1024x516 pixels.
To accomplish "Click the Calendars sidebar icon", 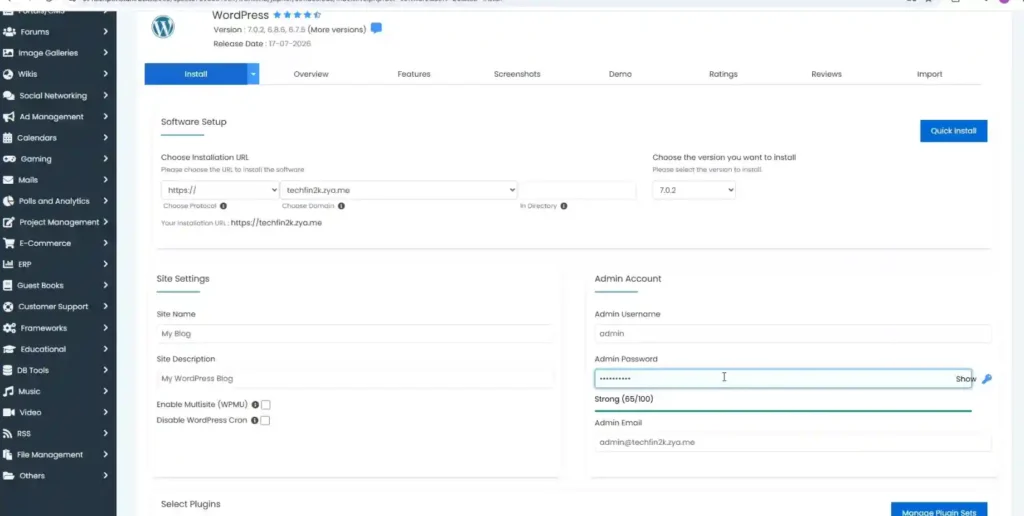I will click(x=8, y=138).
